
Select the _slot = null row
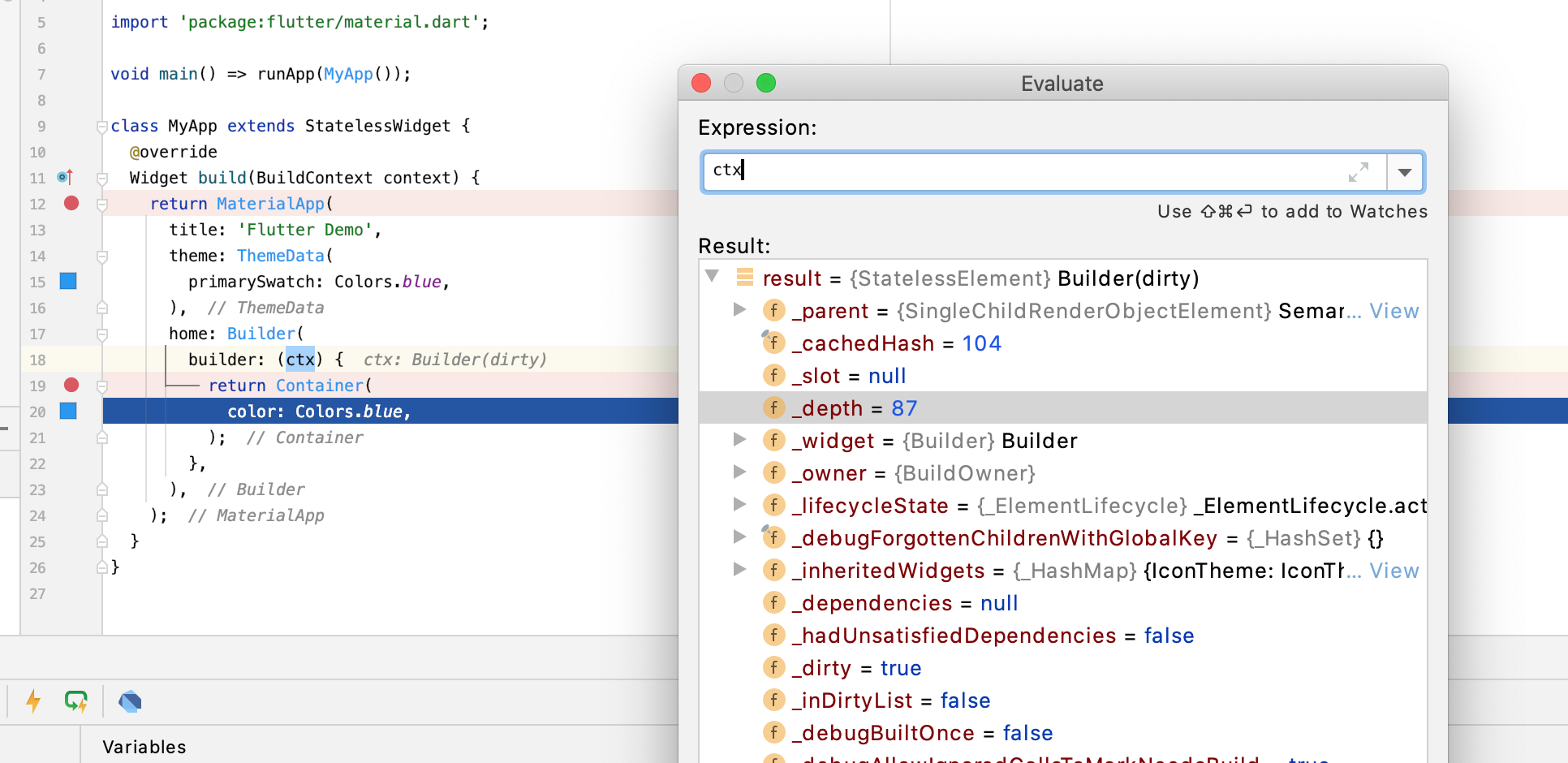click(x=1062, y=376)
